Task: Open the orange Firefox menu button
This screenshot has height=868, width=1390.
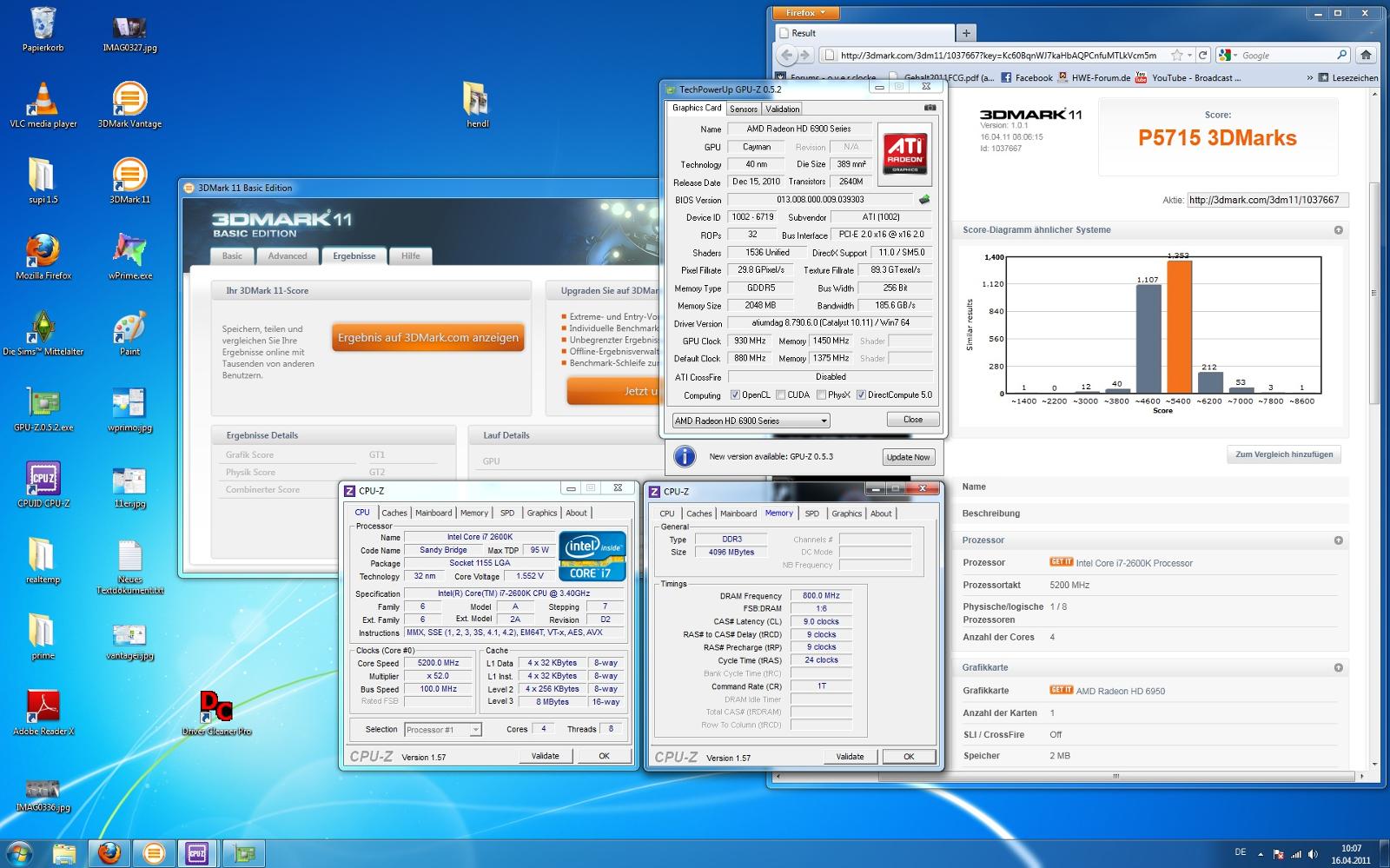Action: (807, 12)
